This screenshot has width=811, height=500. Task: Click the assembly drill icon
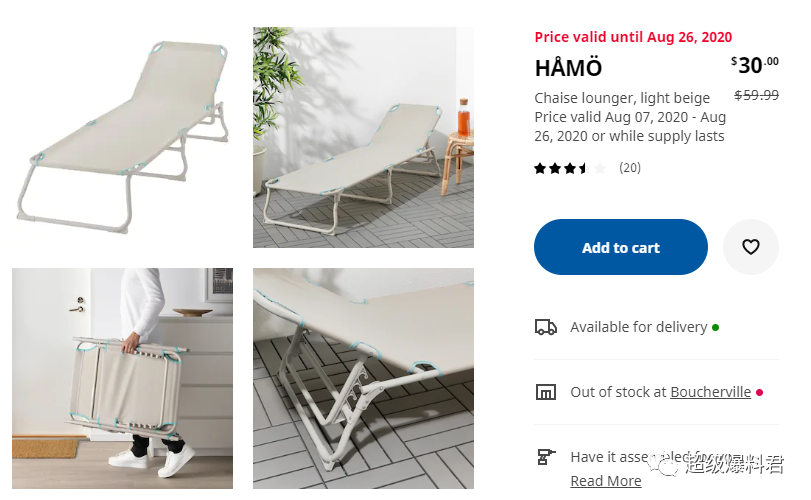point(546,457)
